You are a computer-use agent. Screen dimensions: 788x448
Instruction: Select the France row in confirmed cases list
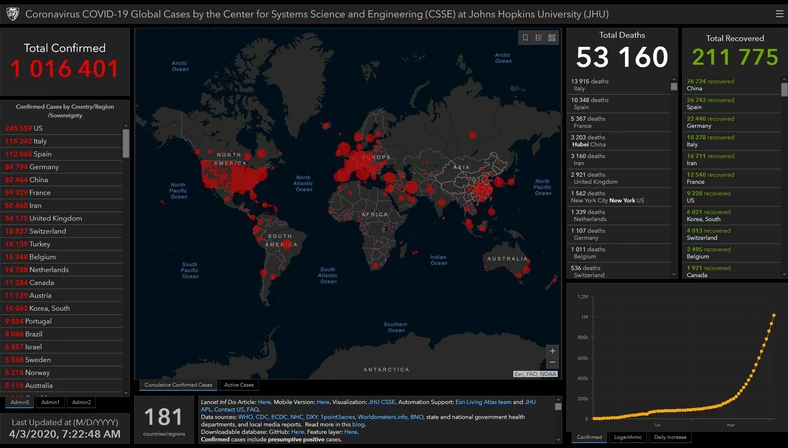pyautogui.click(x=62, y=193)
